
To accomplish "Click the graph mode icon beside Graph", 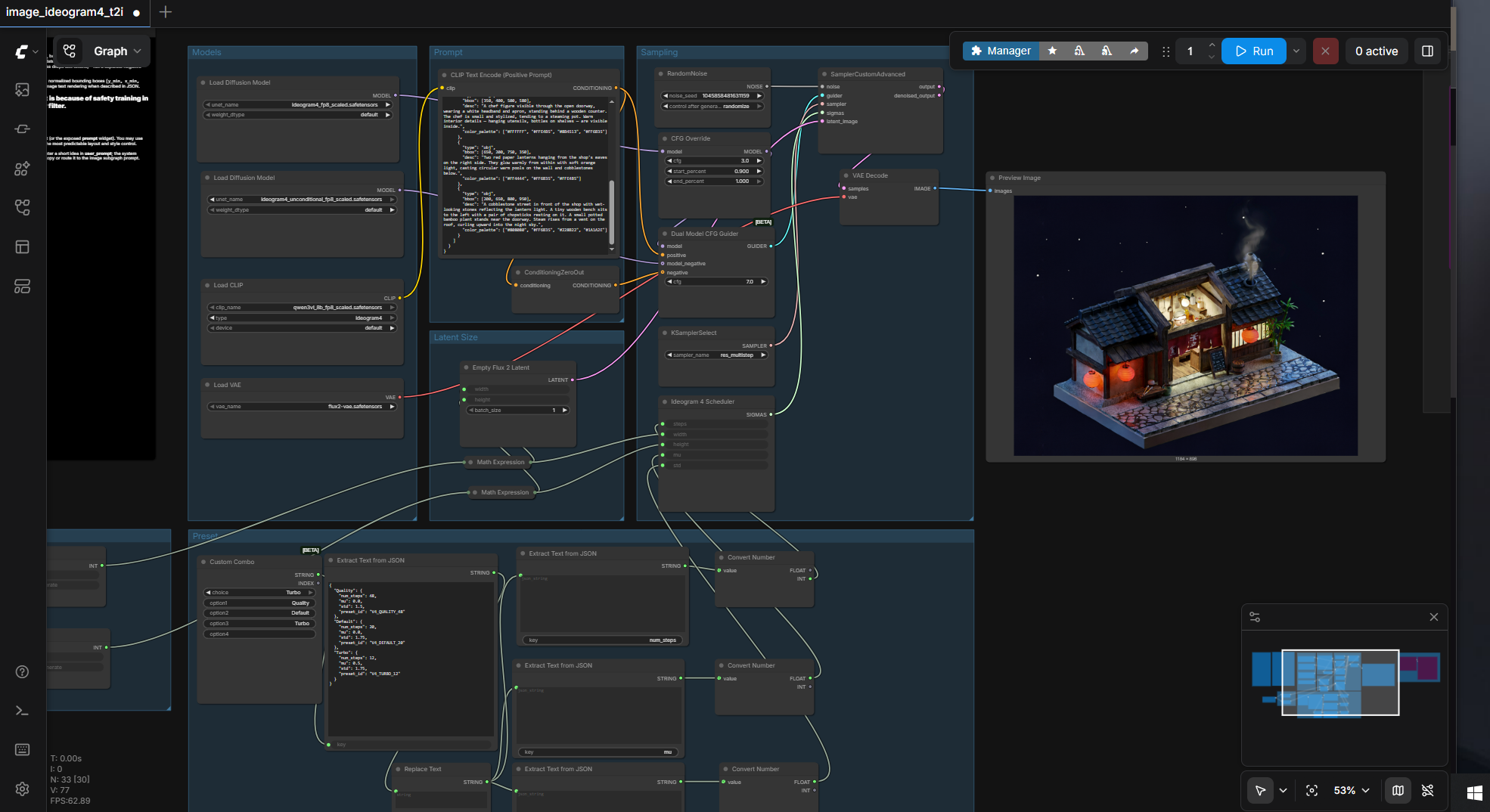I will tap(70, 51).
